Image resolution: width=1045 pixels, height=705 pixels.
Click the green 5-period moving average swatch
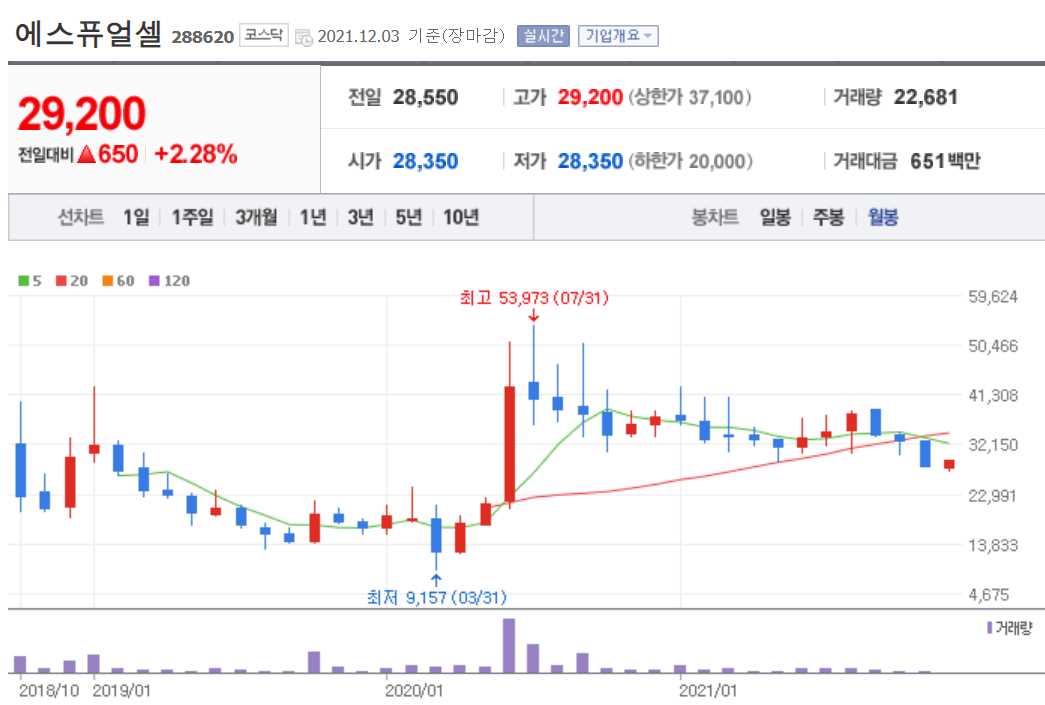coord(23,281)
